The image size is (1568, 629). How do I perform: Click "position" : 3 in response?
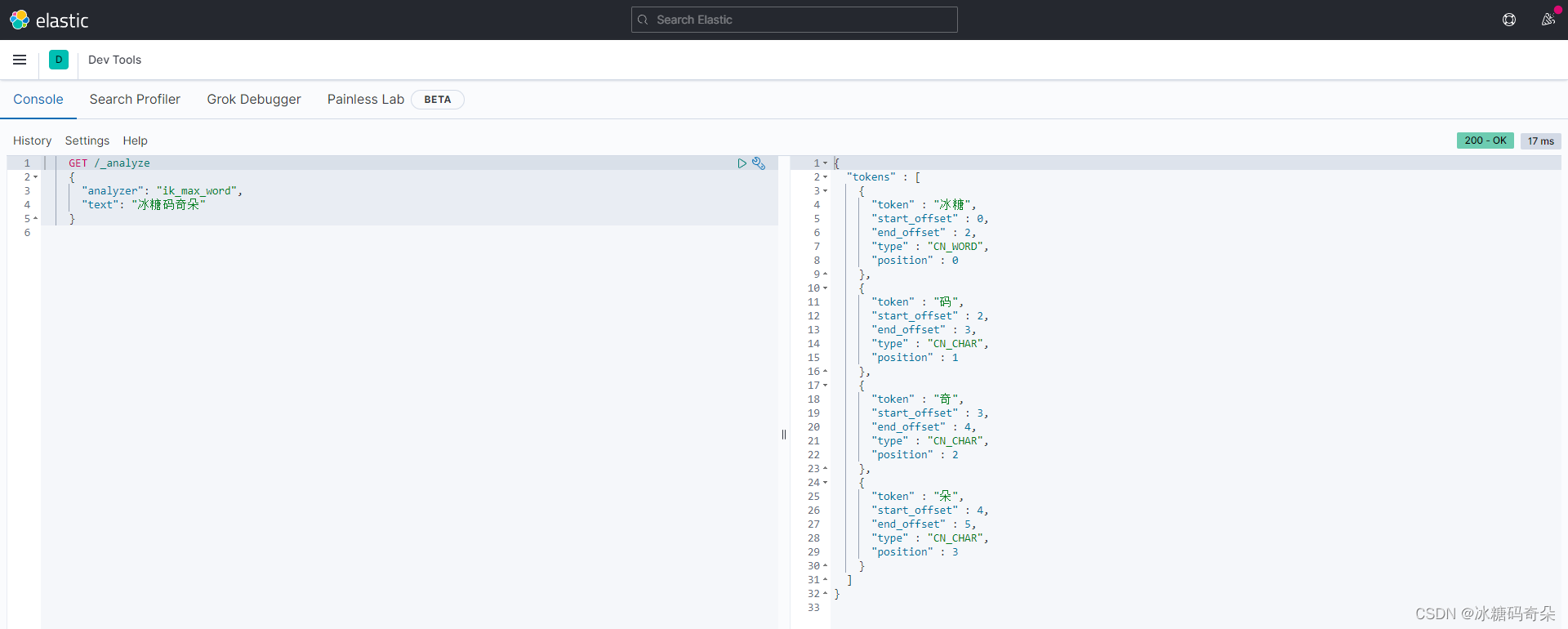[915, 552]
